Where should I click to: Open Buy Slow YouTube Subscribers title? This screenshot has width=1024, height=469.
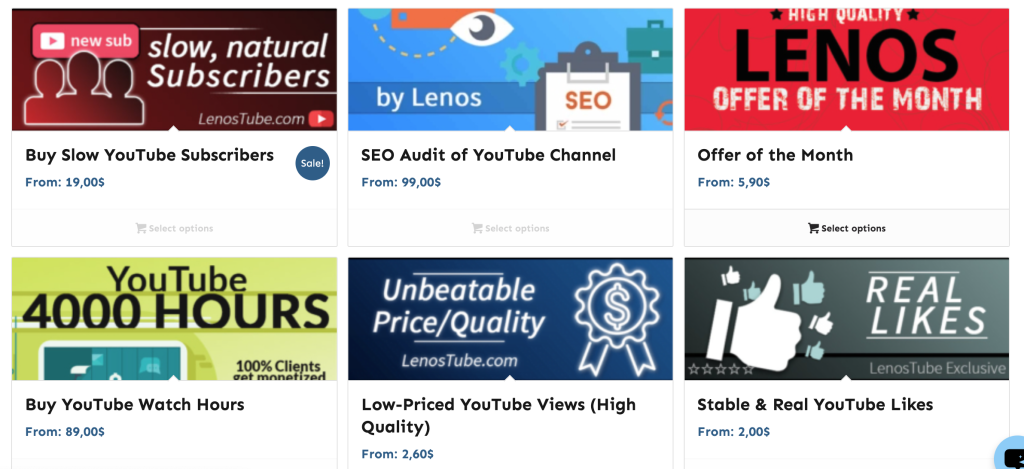[x=150, y=155]
